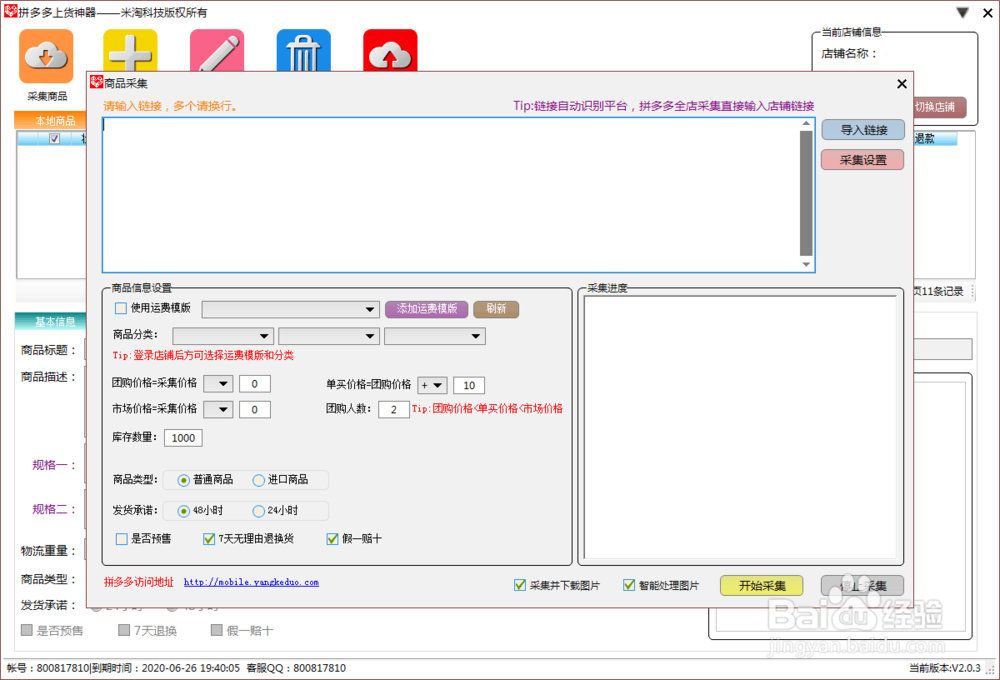Open 采集设置 settings button
1000x680 pixels.
(863, 160)
